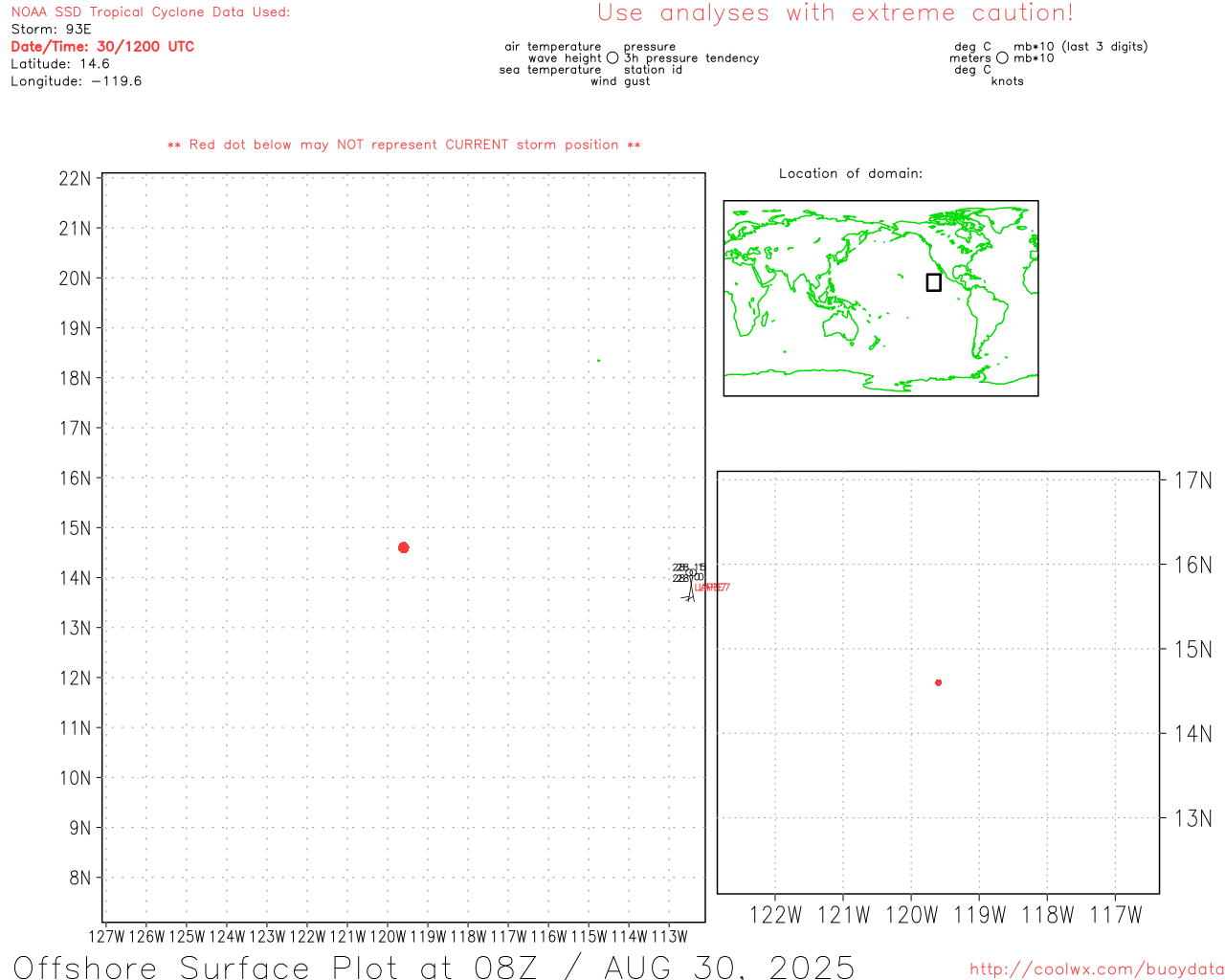Image resolution: width=1225 pixels, height=980 pixels.
Task: Click the 'Longitude: -119.6' value
Action: 77,81
